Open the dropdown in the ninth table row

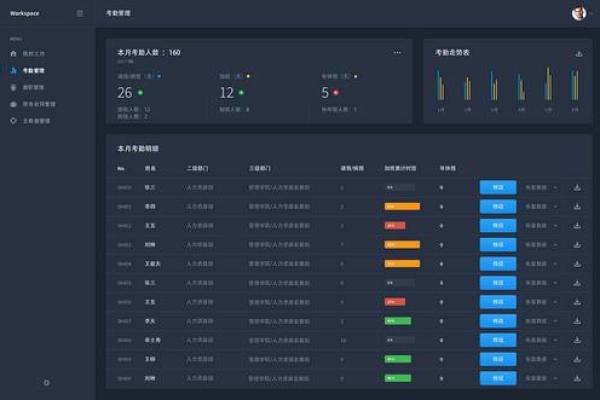tap(541, 340)
